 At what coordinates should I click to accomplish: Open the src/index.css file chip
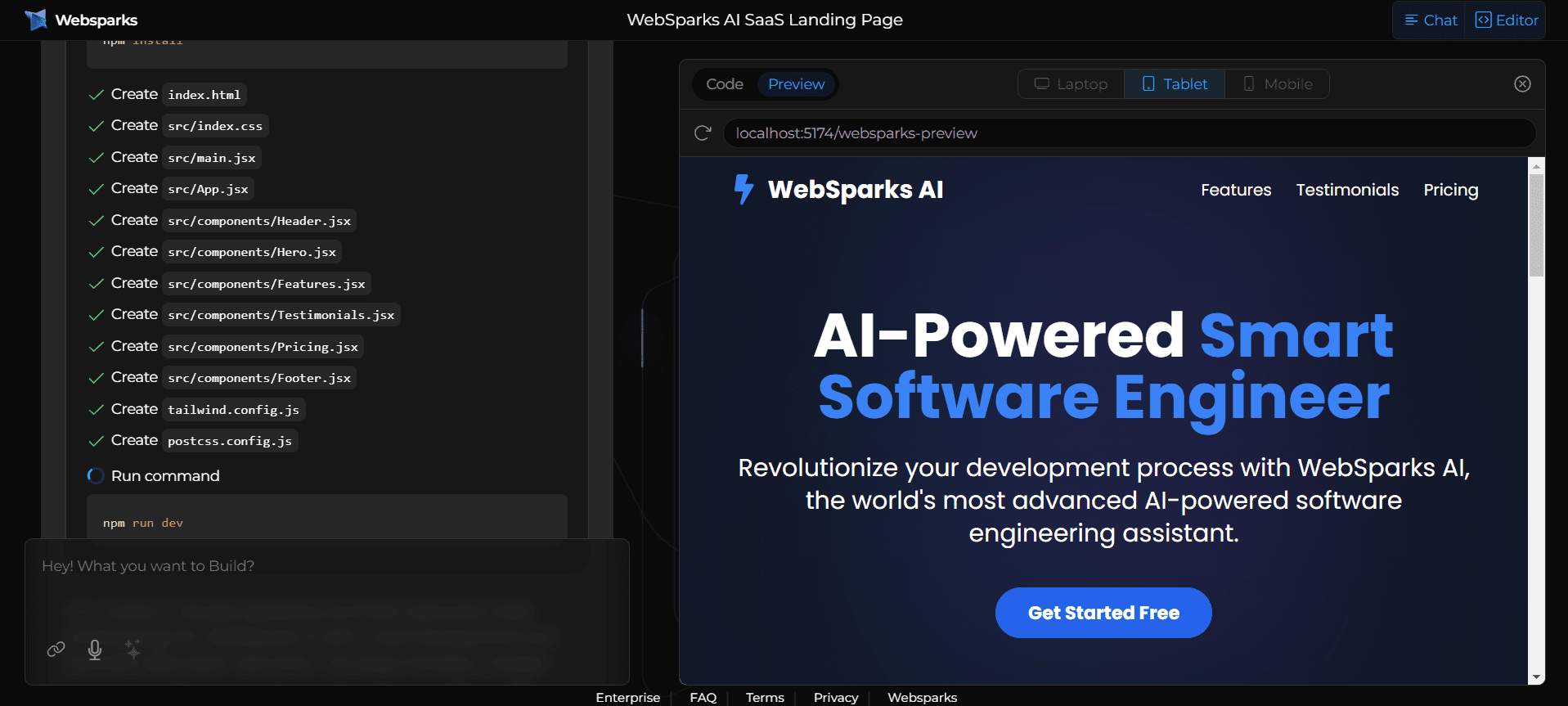point(215,126)
